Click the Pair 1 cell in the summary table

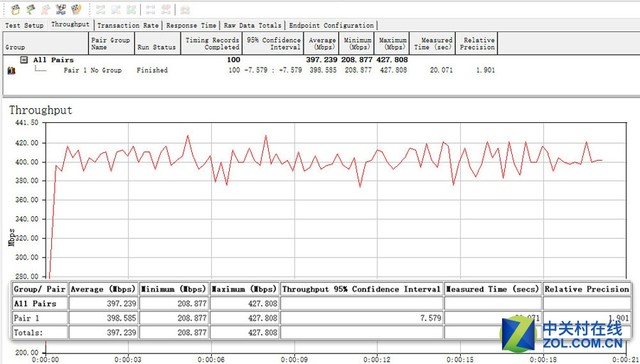[x=40, y=318]
